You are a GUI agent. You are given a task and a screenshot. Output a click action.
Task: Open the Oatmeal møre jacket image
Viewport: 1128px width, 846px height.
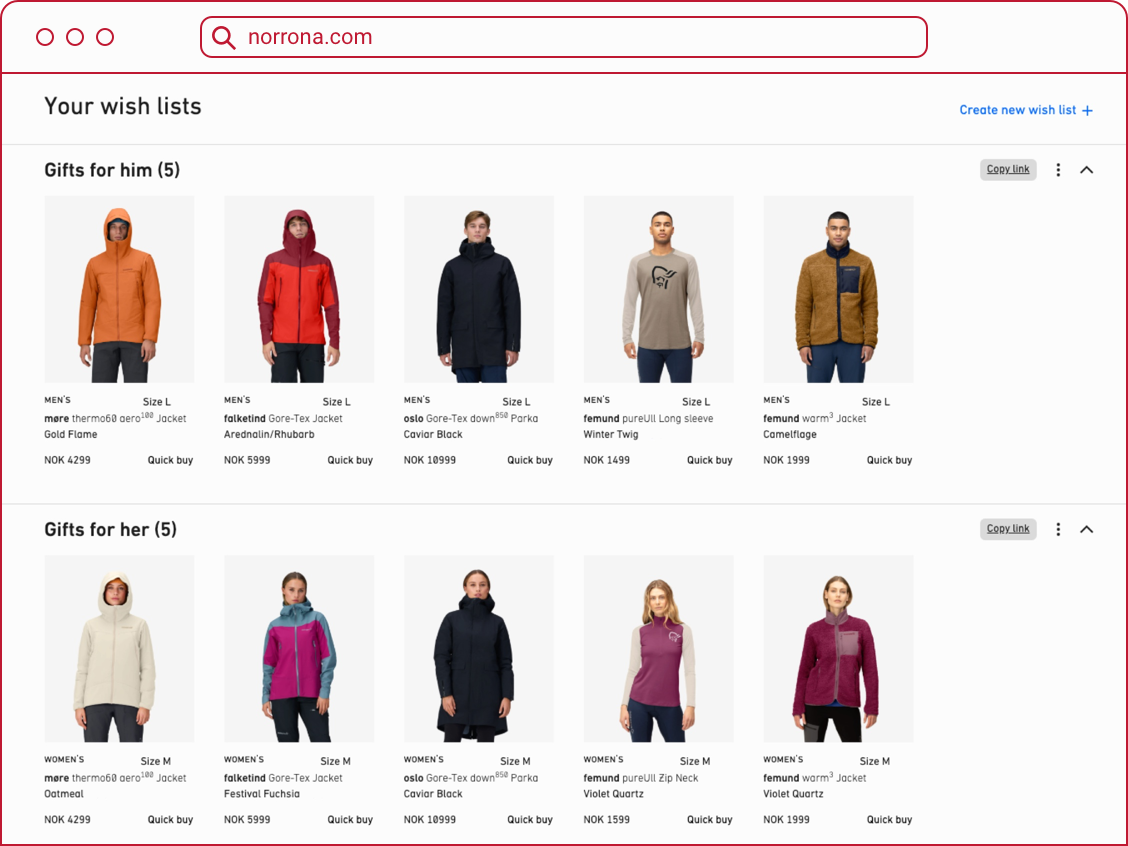click(x=119, y=649)
